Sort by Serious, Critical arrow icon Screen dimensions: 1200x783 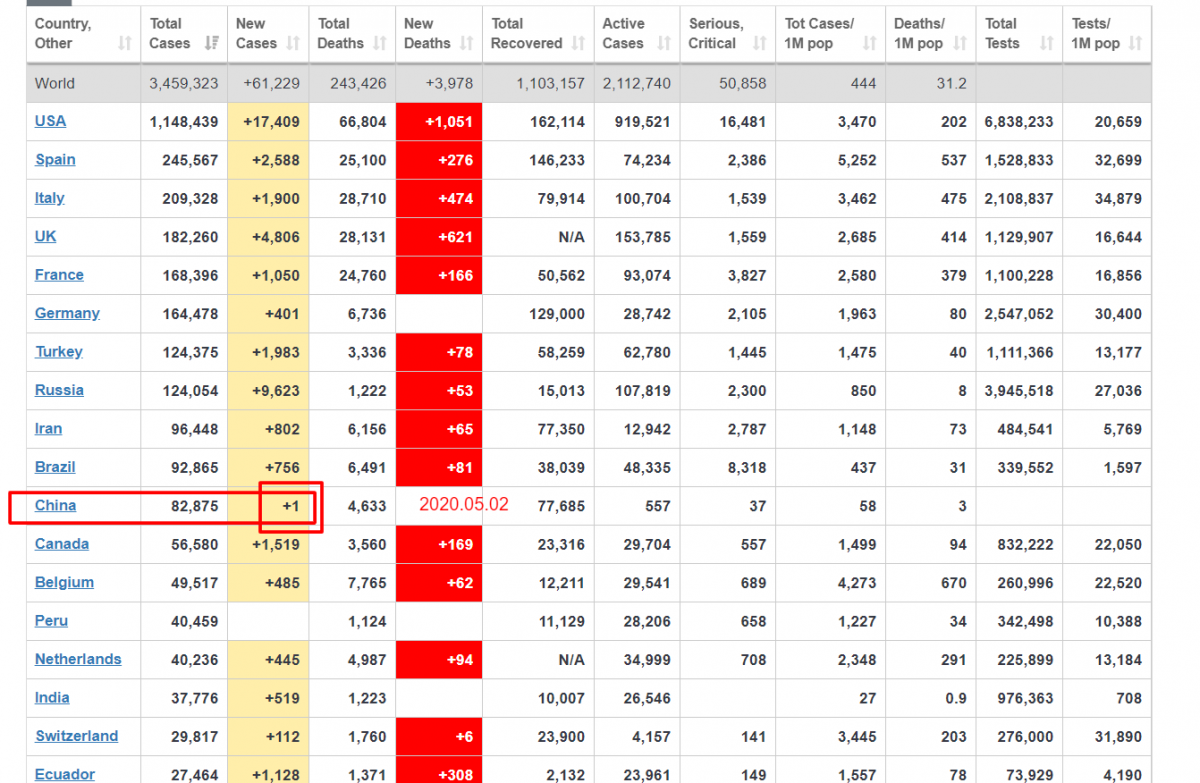760,43
